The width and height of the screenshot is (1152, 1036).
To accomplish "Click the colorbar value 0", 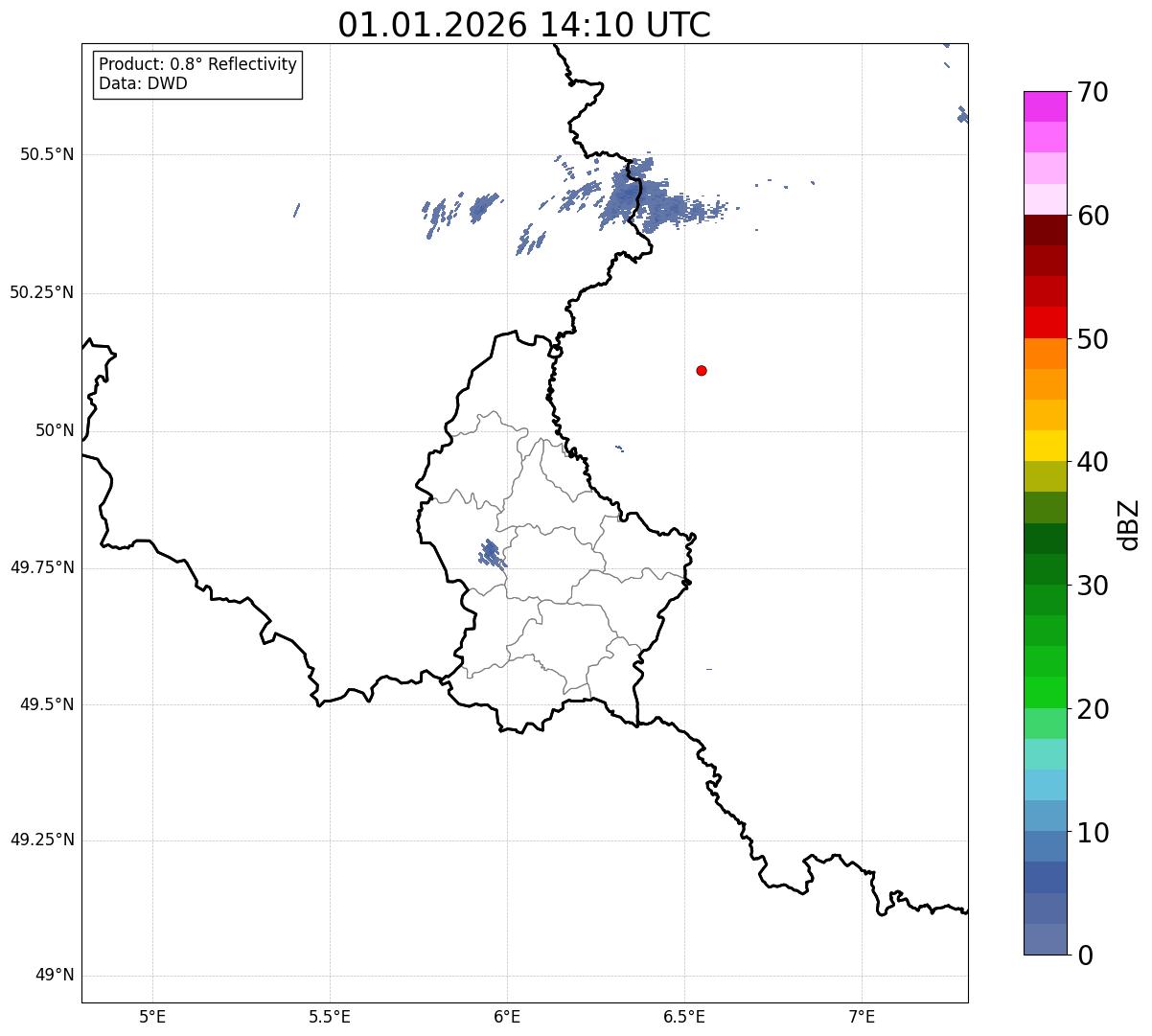I will pyautogui.click(x=1085, y=955).
